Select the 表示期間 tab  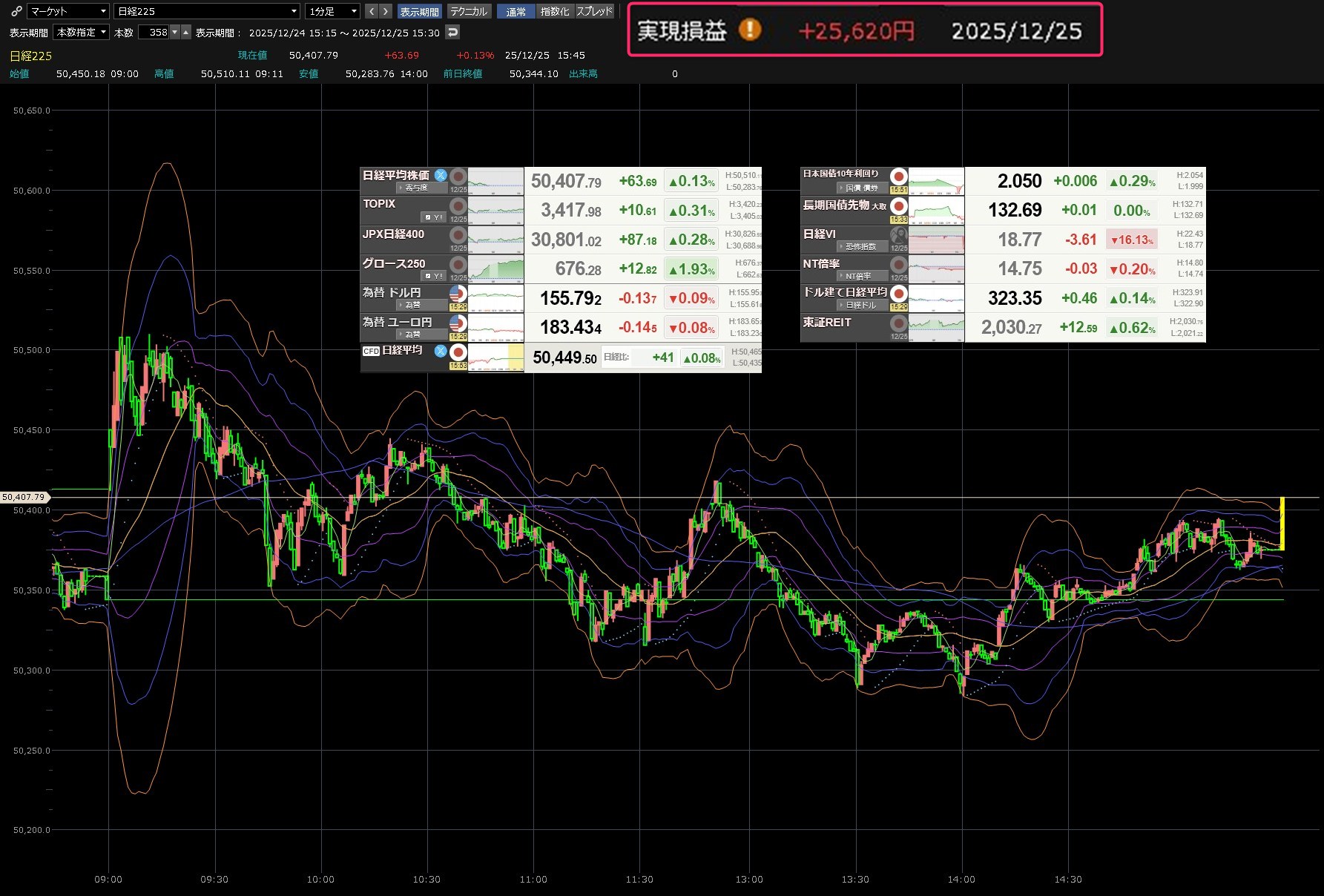[x=419, y=11]
